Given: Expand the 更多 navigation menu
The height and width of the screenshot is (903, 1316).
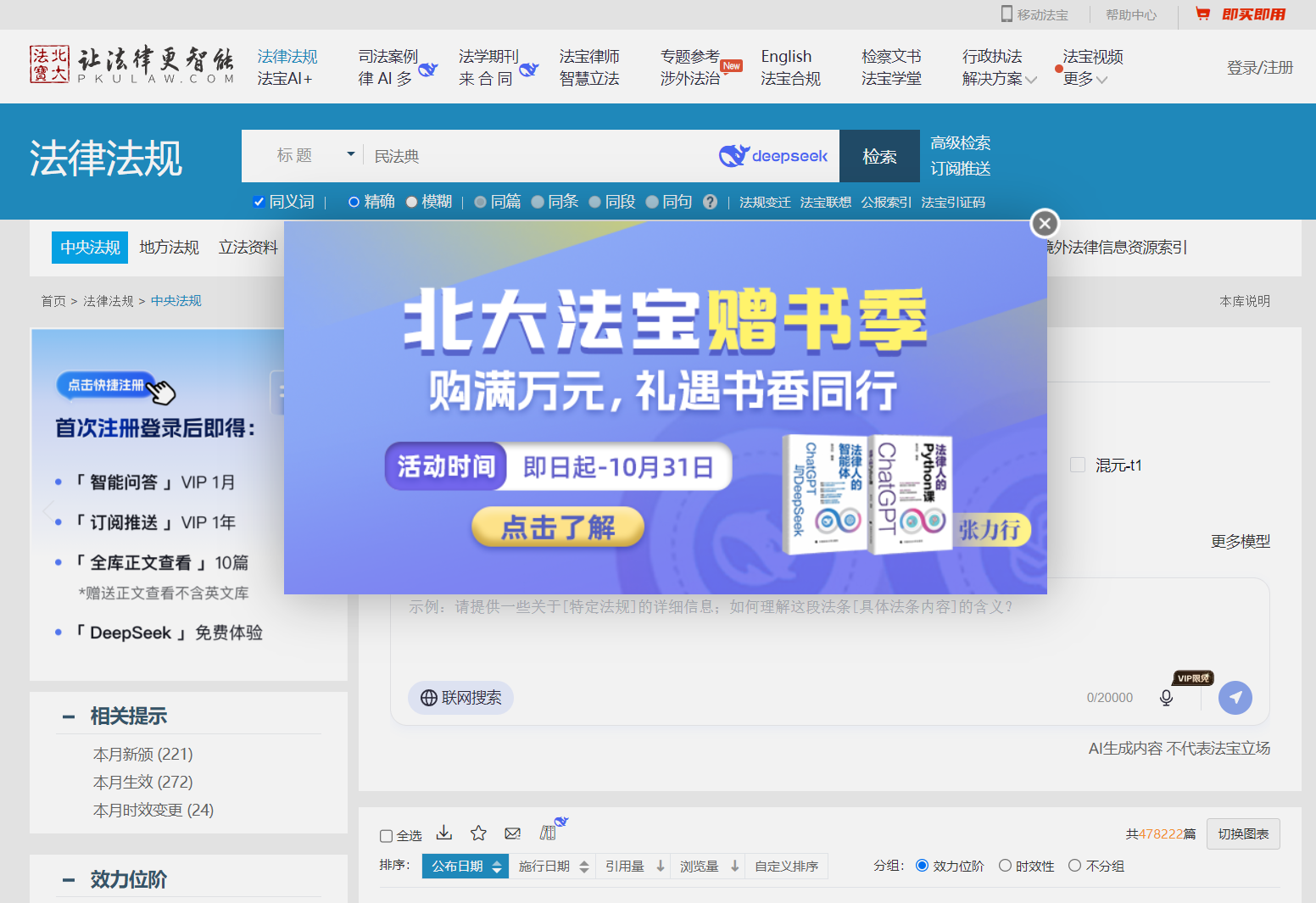Looking at the screenshot, I should [1085, 79].
